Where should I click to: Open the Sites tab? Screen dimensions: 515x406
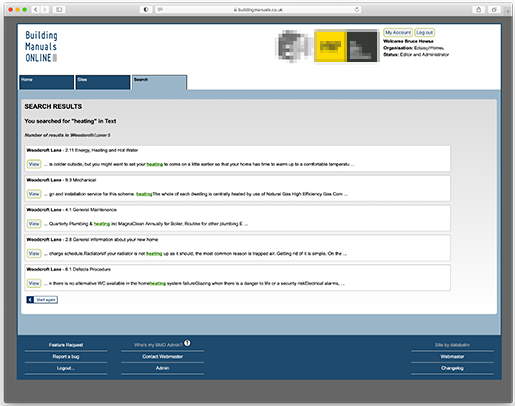click(103, 82)
